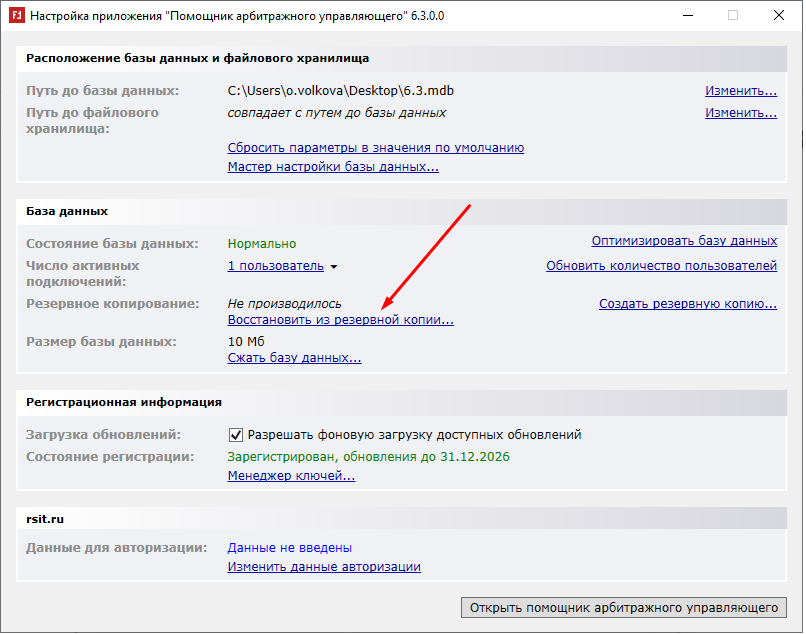Click Открыть помощник арбитражного управляющего button
The image size is (806, 634).
[x=624, y=608]
